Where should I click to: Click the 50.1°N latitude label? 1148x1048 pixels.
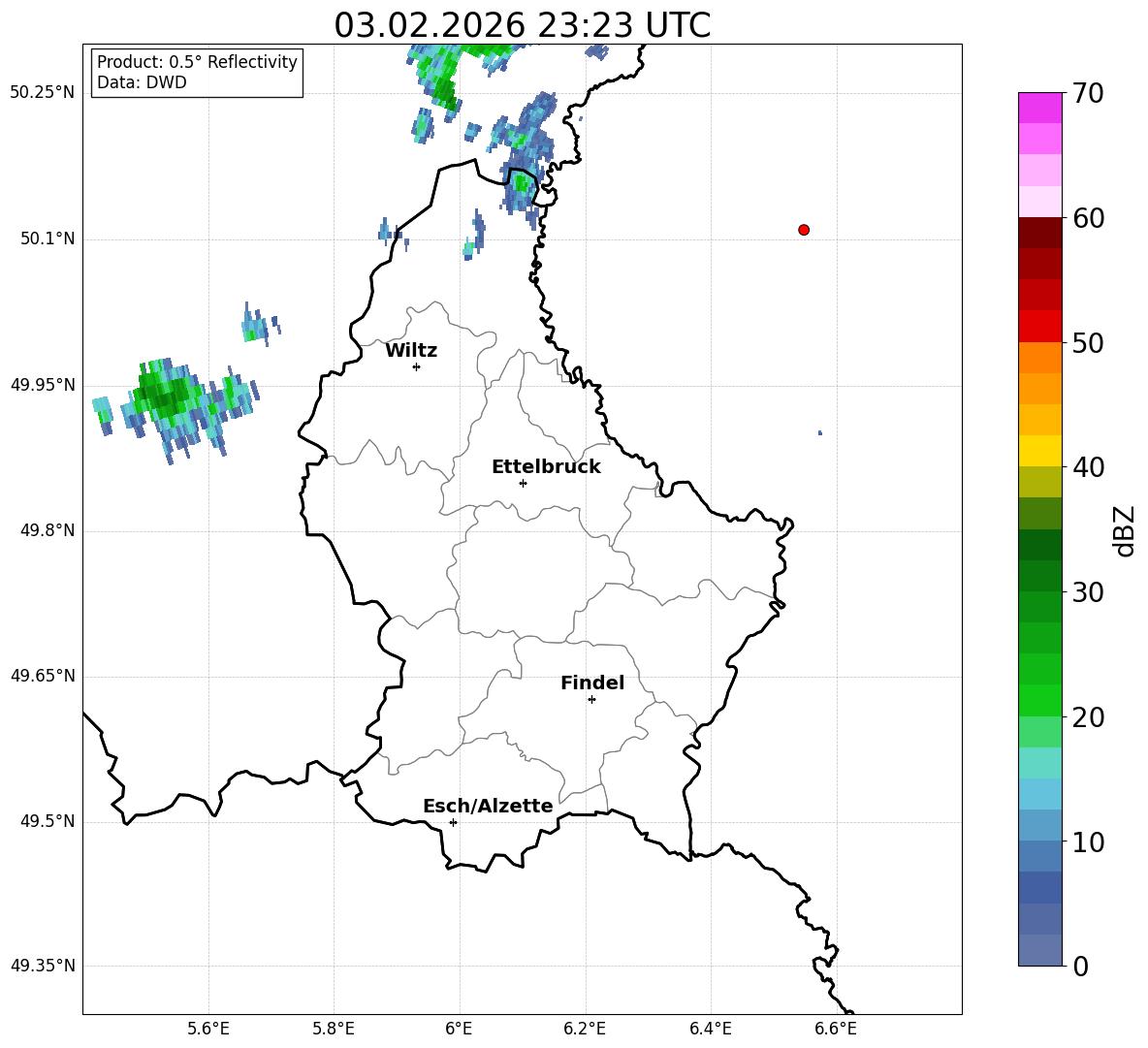click(48, 238)
